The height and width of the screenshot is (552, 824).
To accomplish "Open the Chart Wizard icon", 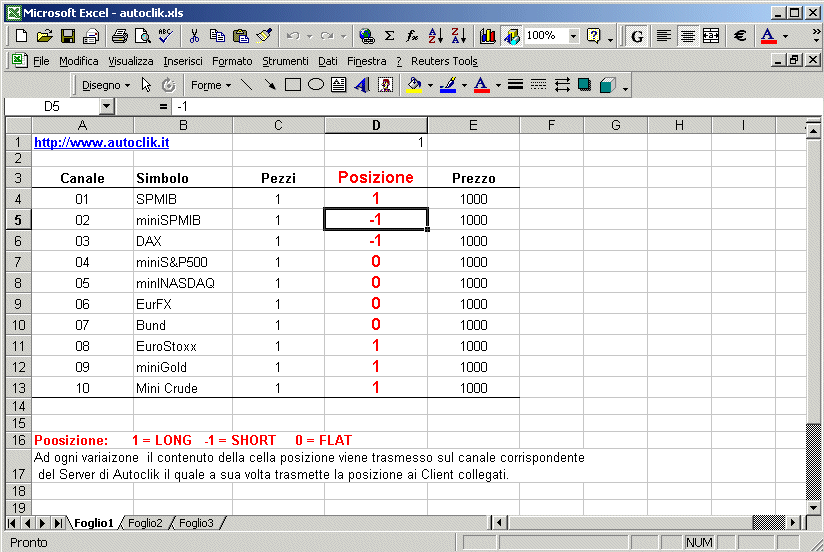I will click(488, 36).
